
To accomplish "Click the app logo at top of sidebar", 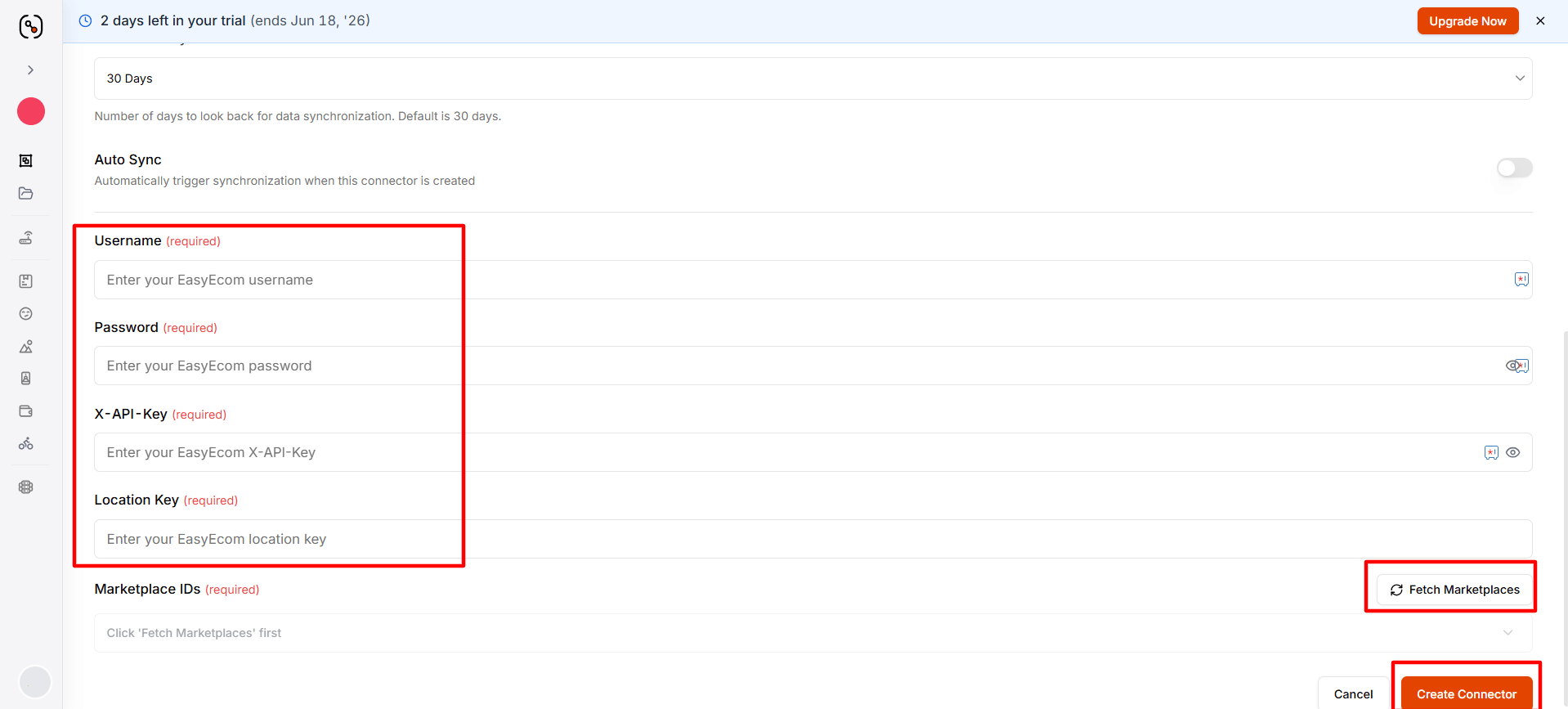I will [31, 26].
